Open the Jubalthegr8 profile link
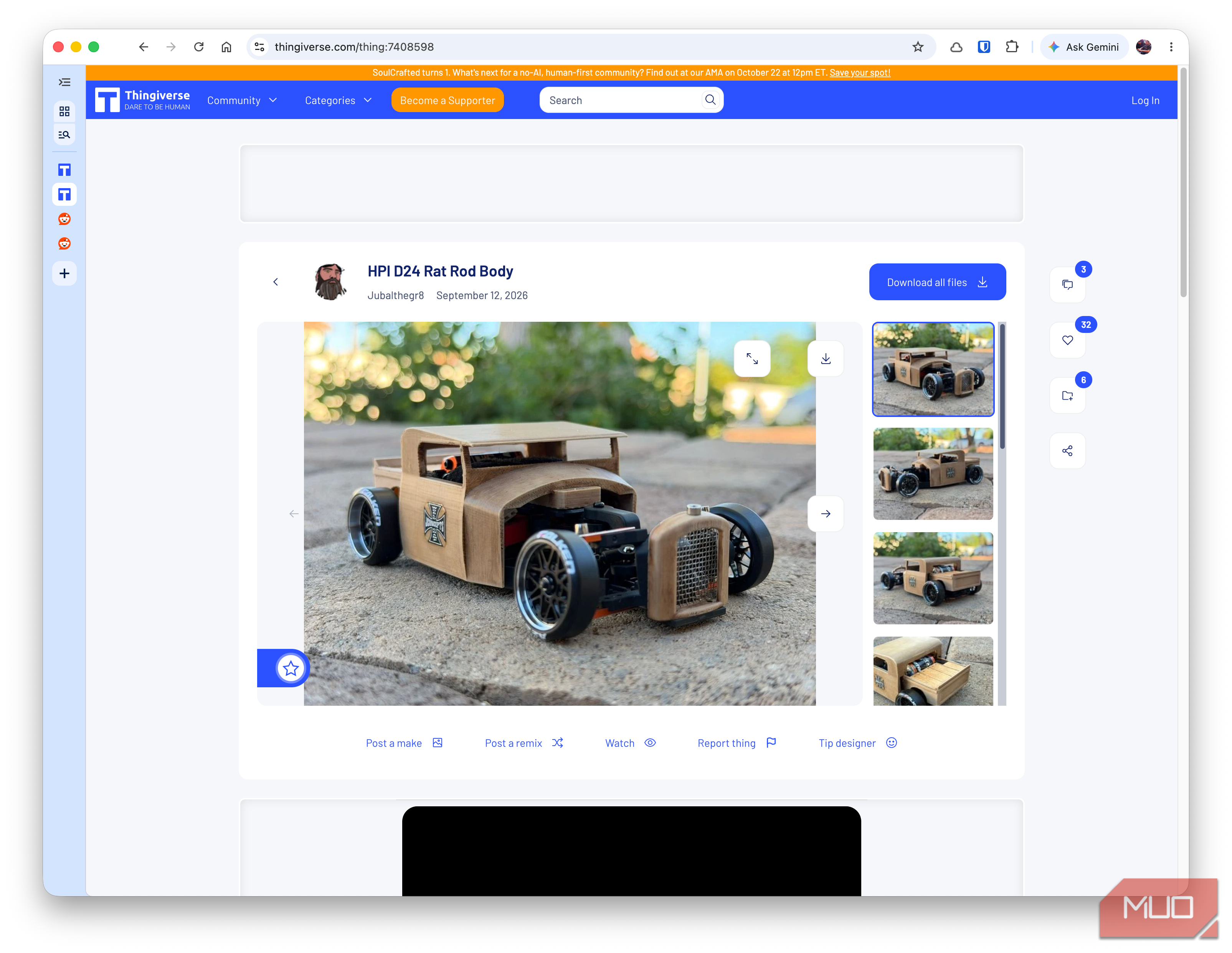 tap(395, 296)
